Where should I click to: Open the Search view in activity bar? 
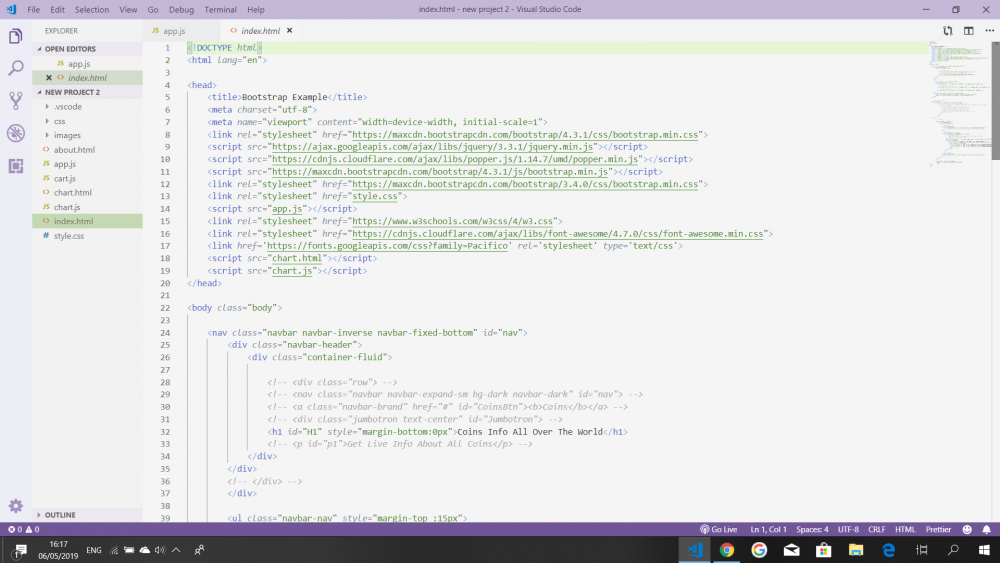(x=16, y=68)
